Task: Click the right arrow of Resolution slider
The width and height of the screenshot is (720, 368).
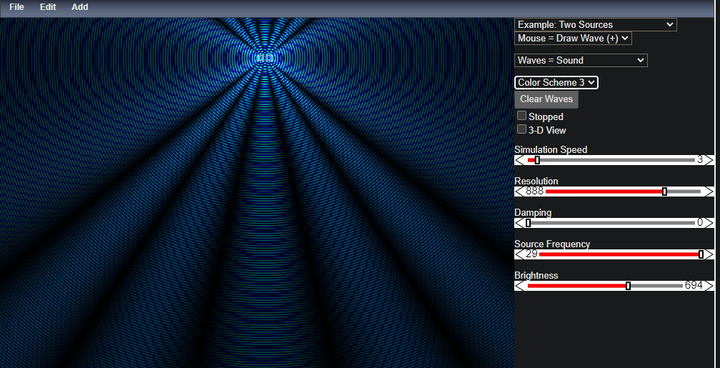Action: pos(709,192)
